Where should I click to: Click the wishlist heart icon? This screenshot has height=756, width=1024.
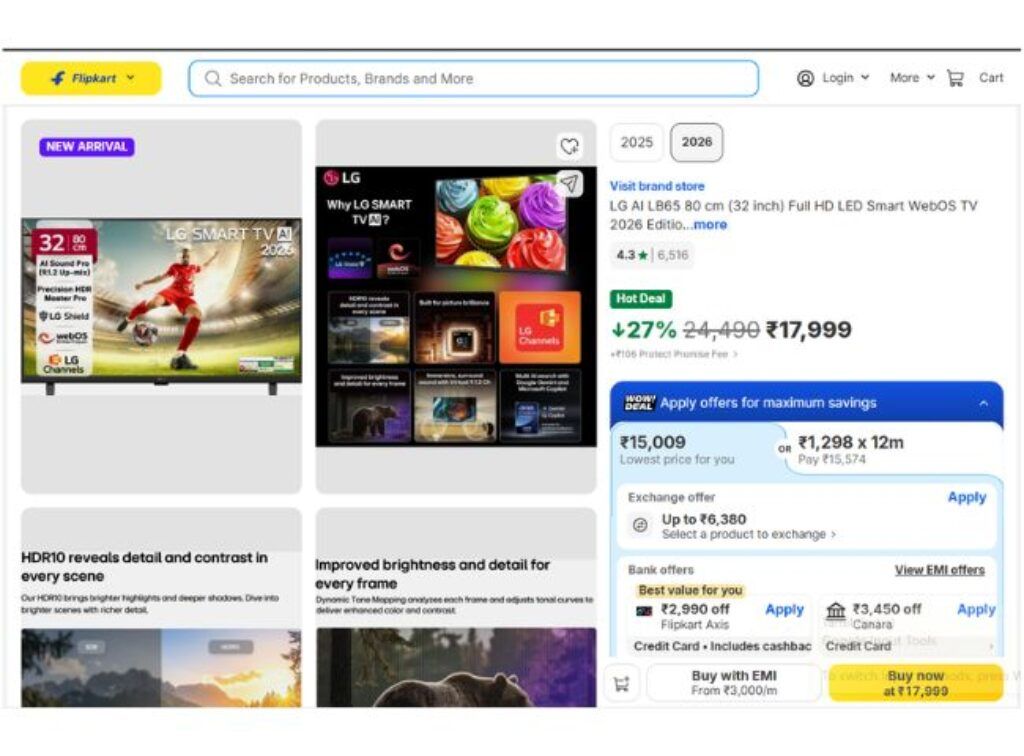coord(569,146)
